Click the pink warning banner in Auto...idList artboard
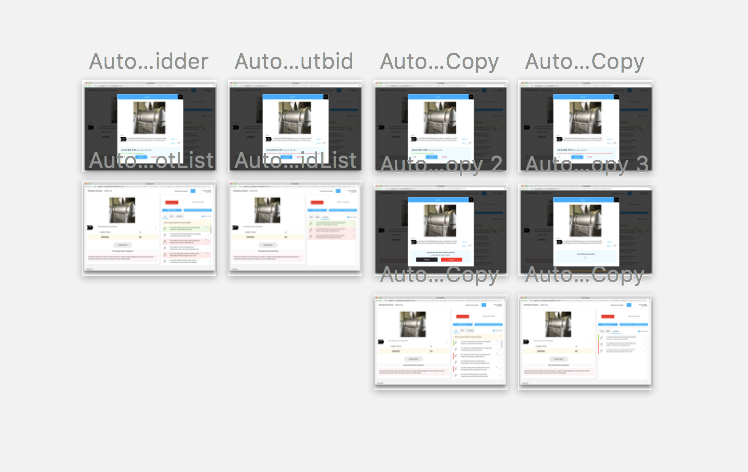The image size is (748, 472). pyautogui.click(x=267, y=258)
